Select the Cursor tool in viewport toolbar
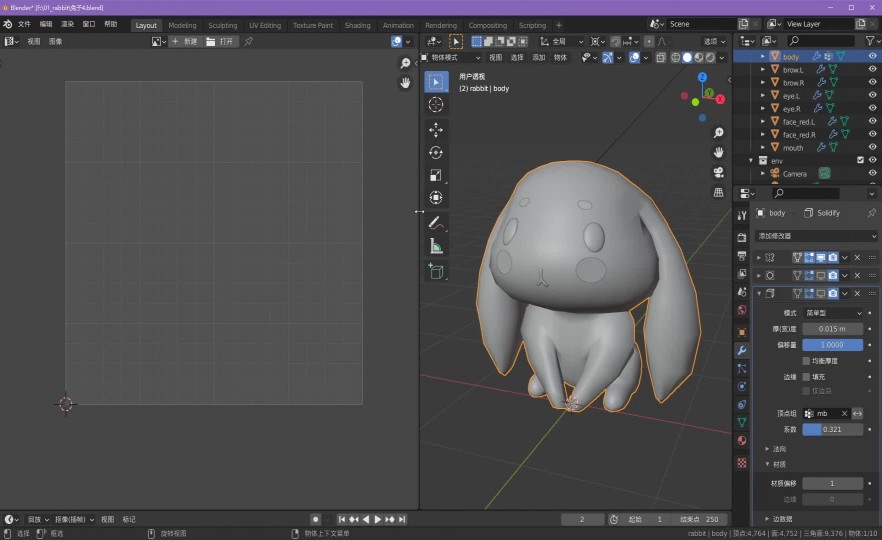882x540 pixels. point(435,105)
